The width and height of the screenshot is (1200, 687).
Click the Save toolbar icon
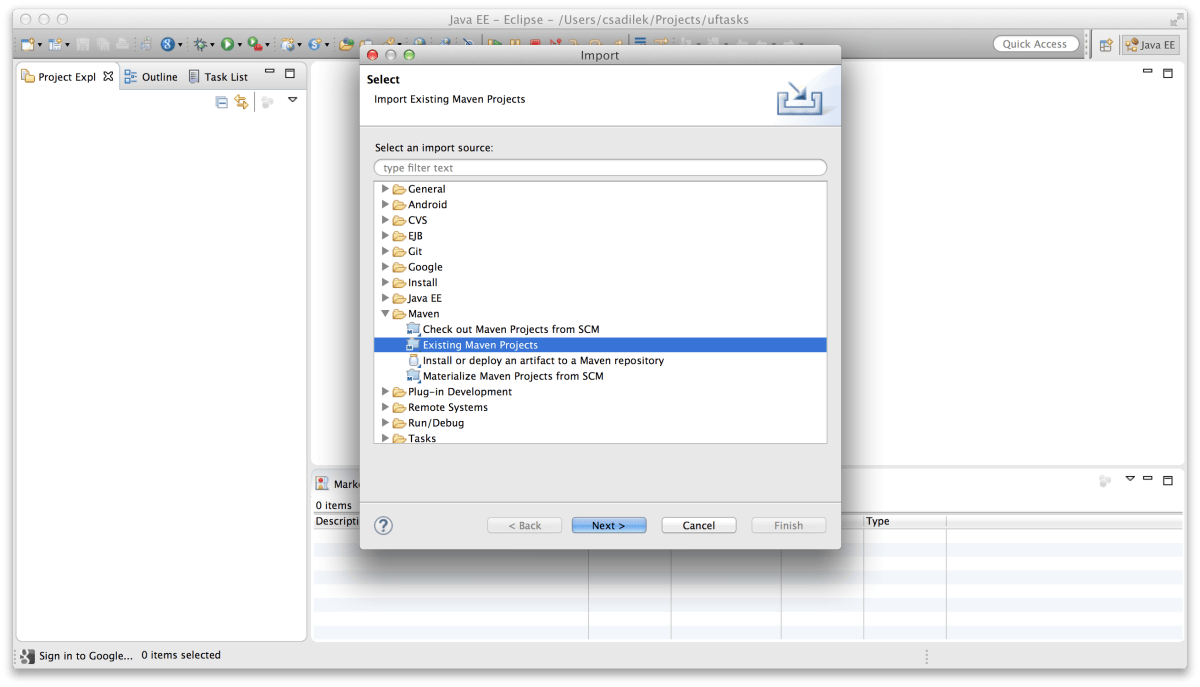coord(83,44)
